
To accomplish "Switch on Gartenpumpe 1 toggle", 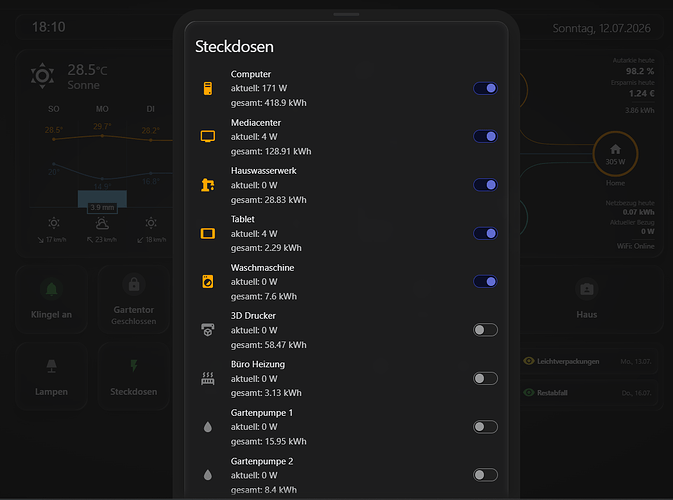I will point(485,427).
